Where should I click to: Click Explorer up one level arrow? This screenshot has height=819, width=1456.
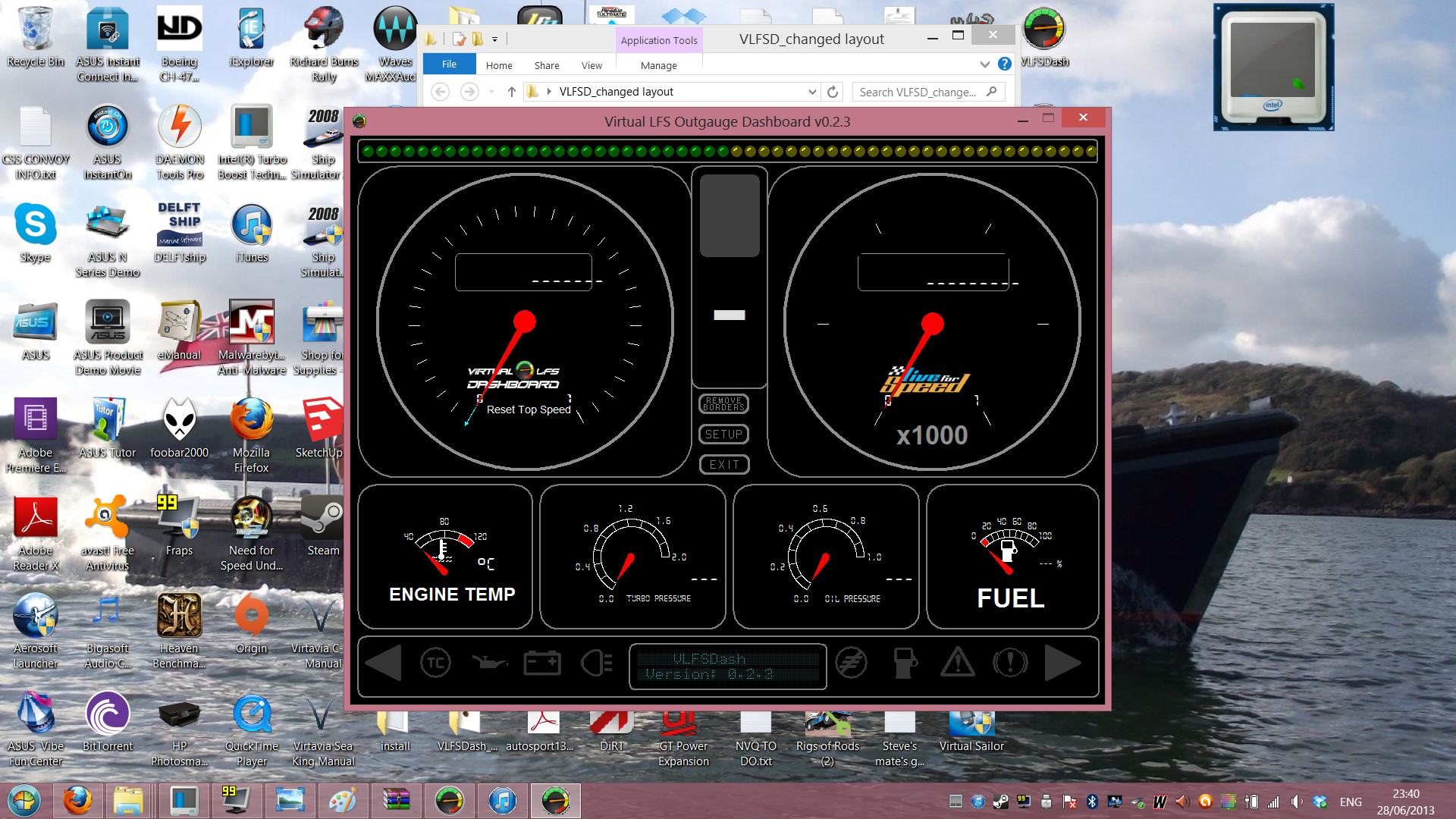[x=512, y=92]
